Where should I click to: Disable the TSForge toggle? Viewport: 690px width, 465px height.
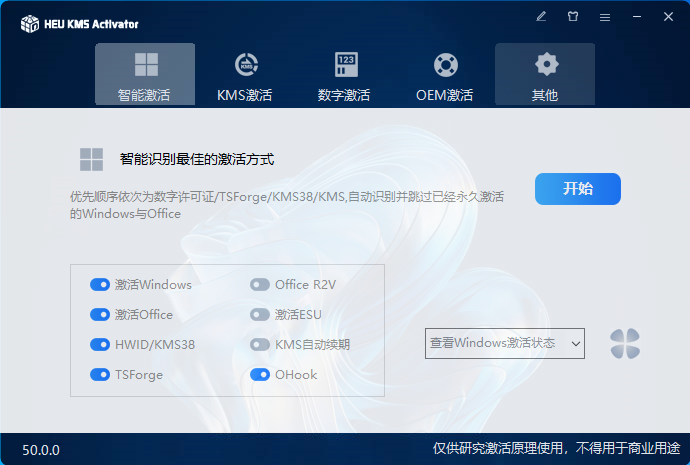[x=100, y=375]
